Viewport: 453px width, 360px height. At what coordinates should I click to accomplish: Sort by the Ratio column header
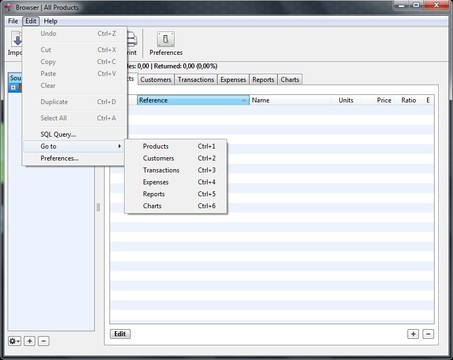[409, 100]
